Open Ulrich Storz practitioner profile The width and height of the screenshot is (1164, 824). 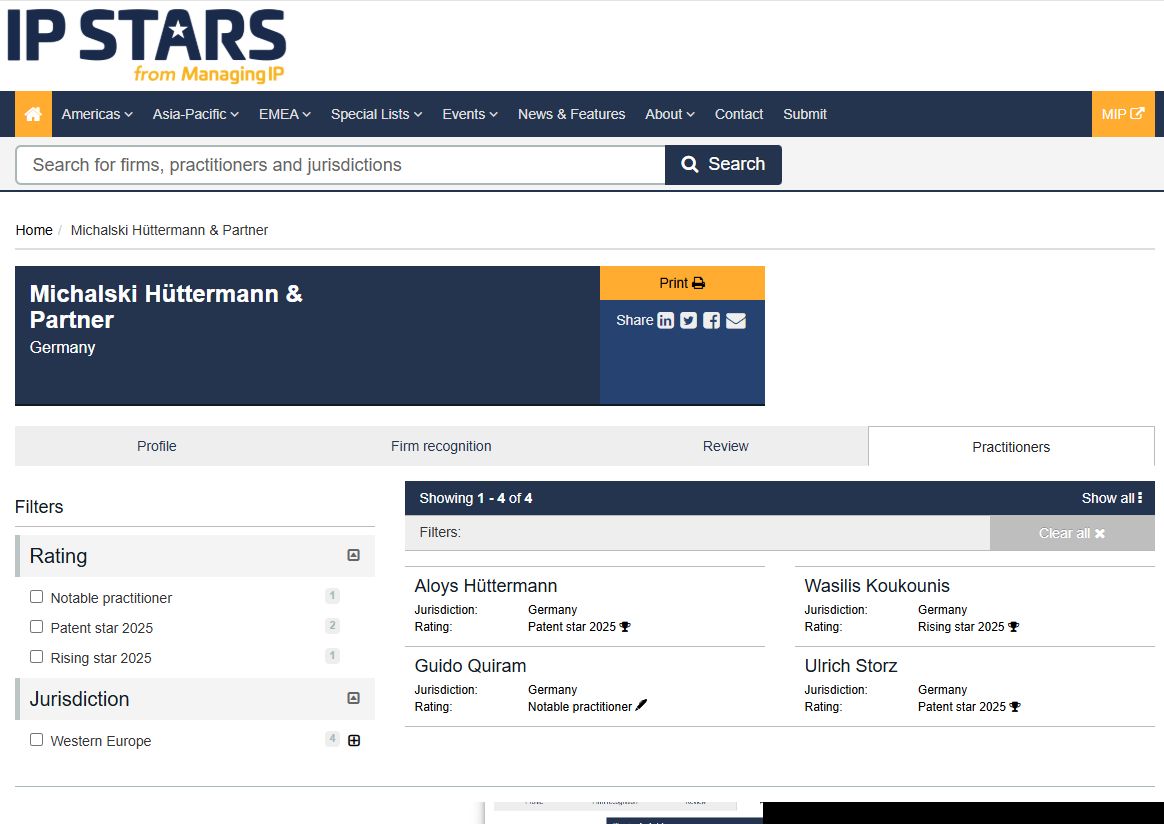[851, 666]
